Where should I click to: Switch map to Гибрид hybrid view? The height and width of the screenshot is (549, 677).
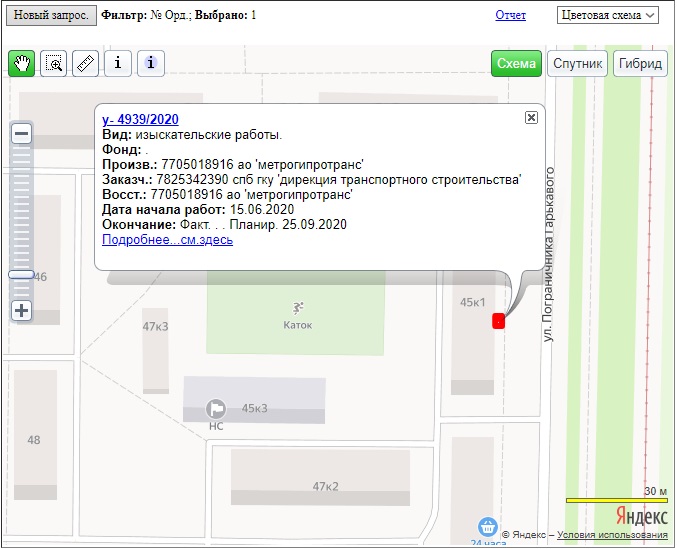pos(640,63)
